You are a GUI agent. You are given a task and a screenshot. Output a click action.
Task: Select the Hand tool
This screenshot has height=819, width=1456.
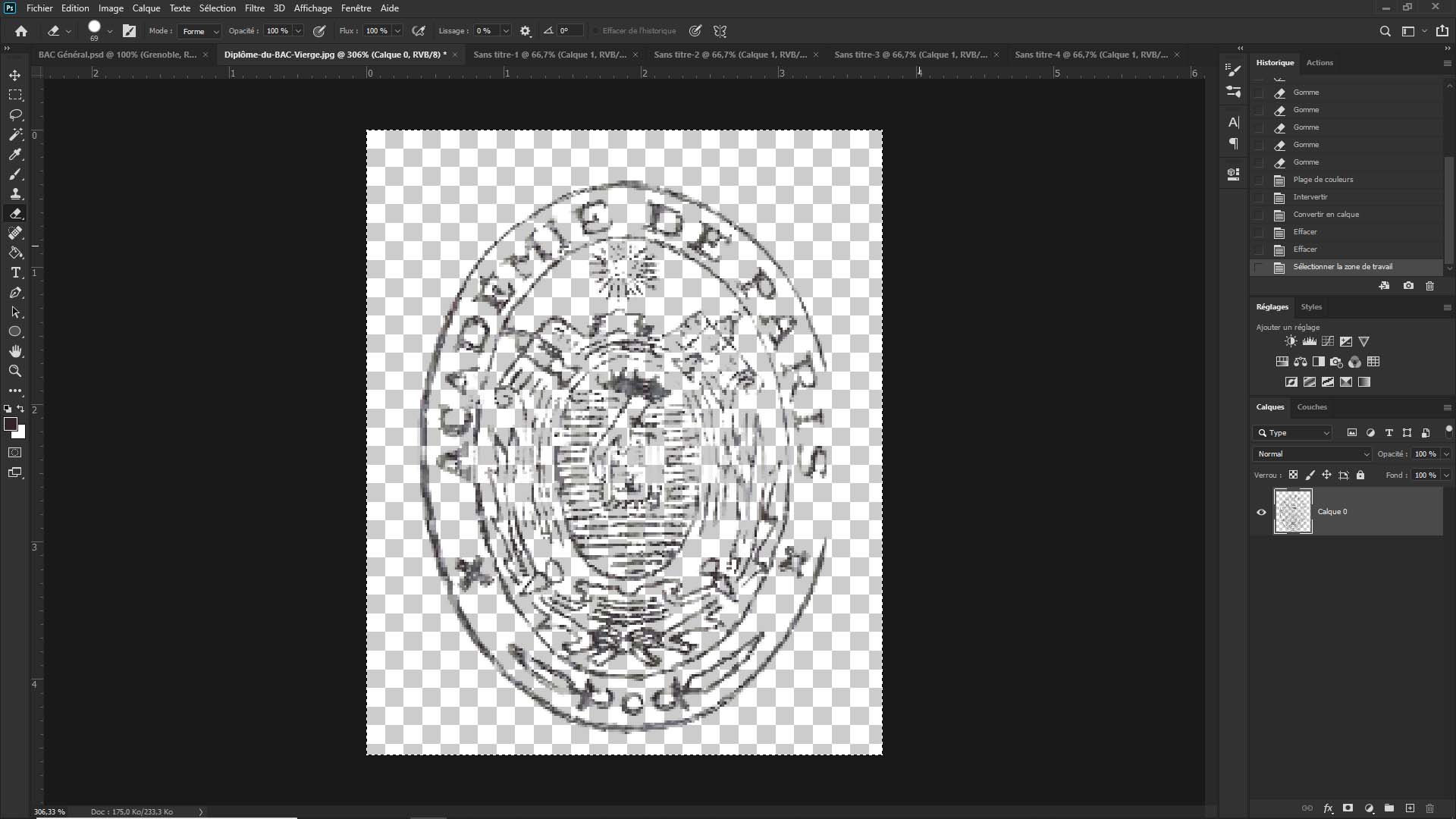click(x=15, y=351)
